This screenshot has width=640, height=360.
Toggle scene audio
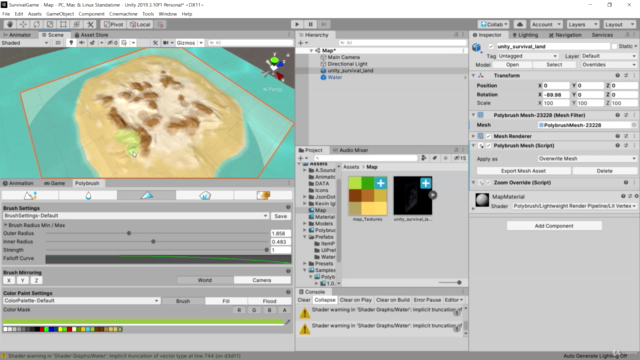tap(82, 43)
